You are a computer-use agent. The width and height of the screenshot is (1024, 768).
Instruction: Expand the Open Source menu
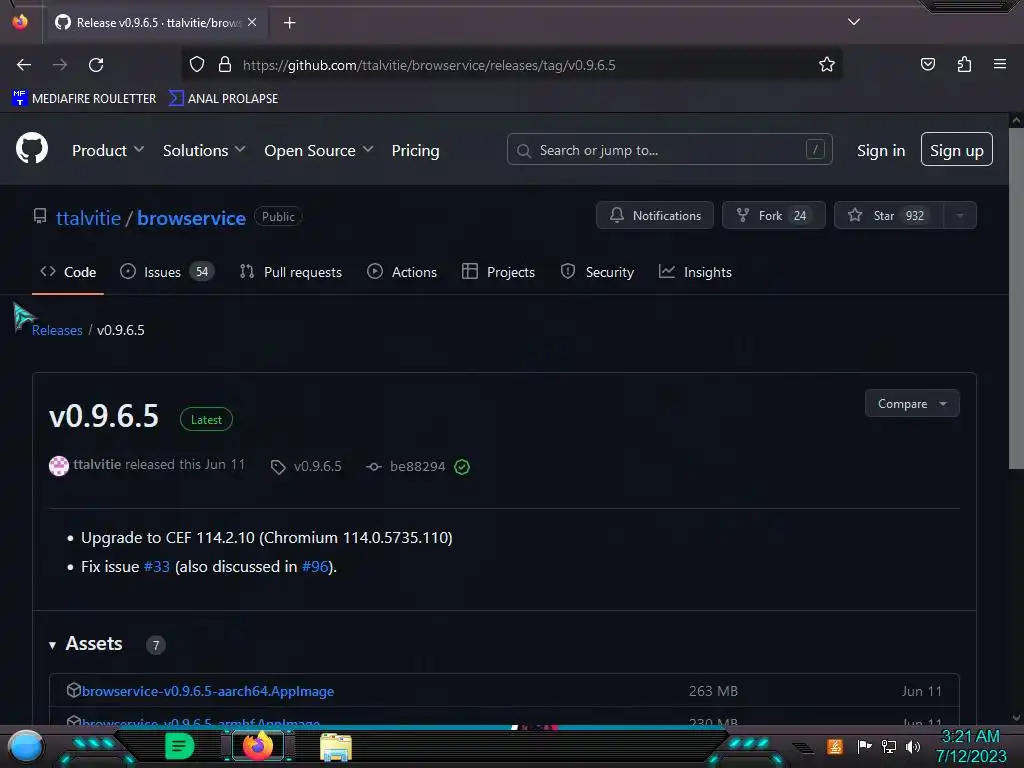[x=319, y=150]
